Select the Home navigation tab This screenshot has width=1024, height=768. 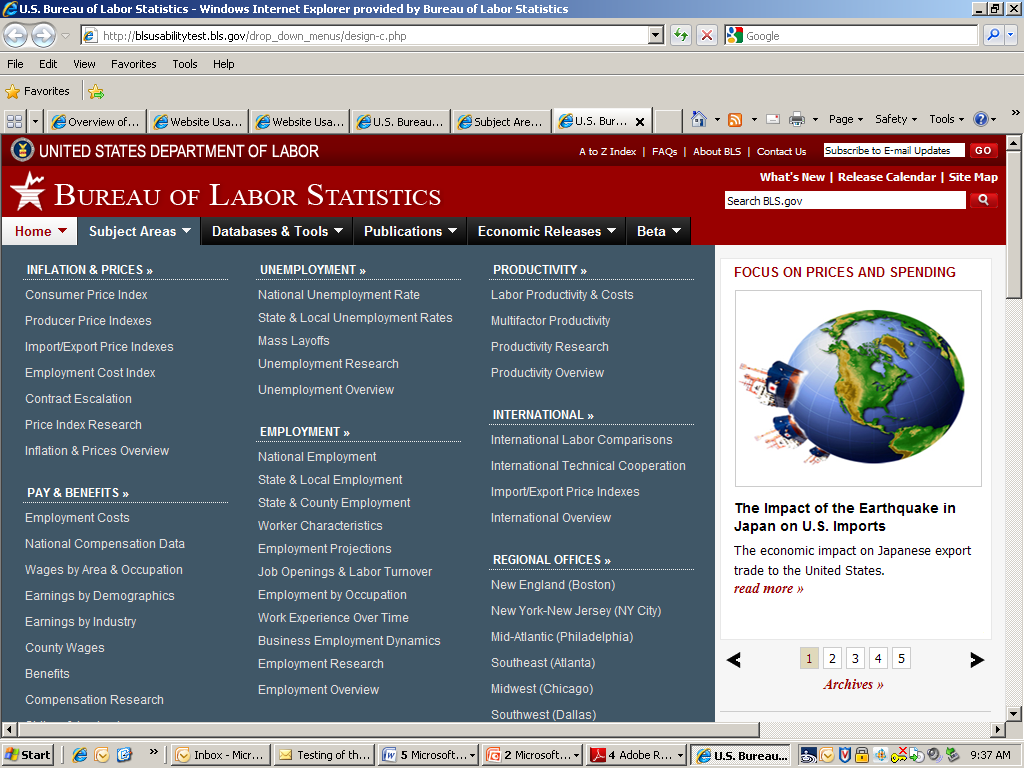(40, 231)
